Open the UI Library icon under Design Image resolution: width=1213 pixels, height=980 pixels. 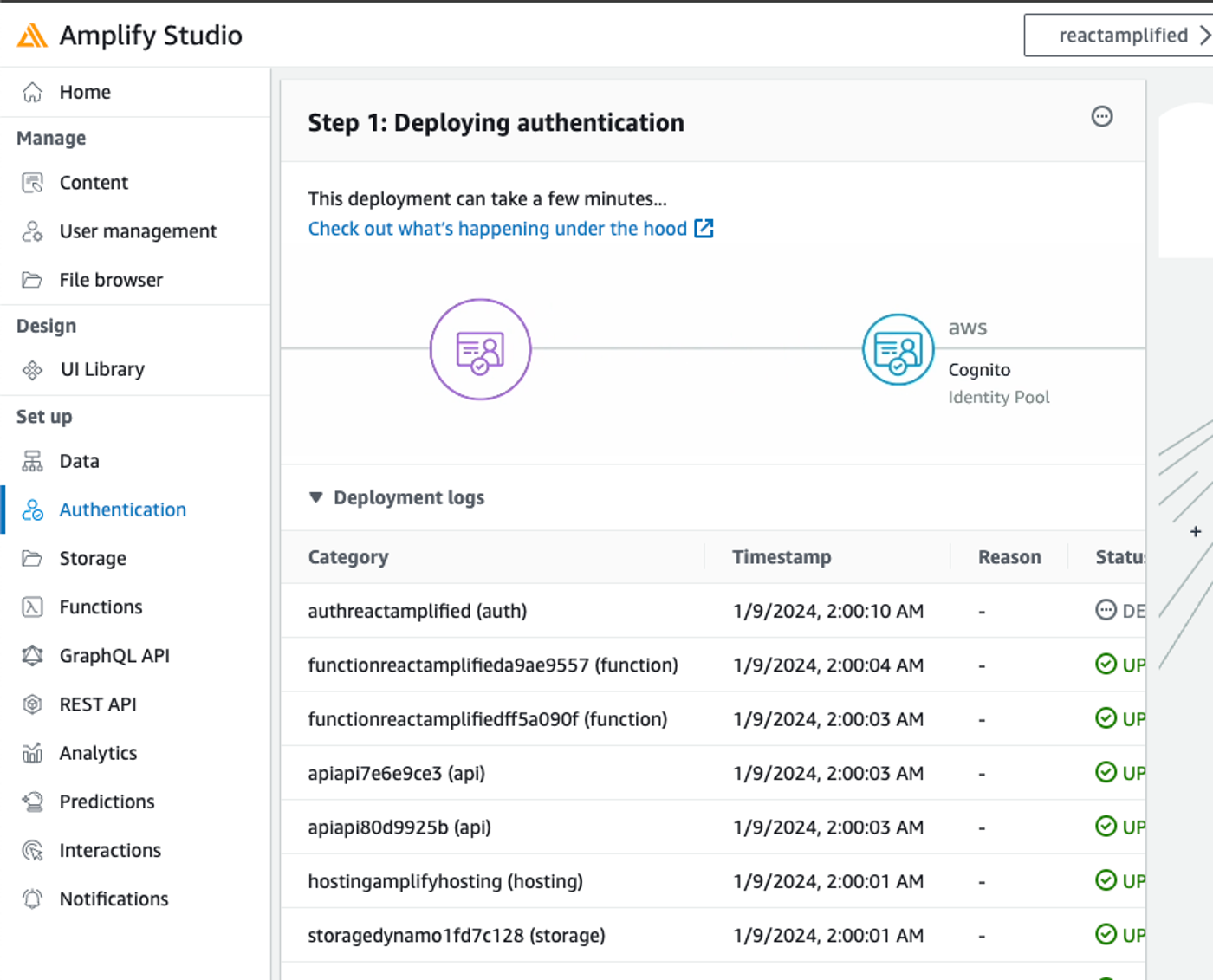(33, 369)
